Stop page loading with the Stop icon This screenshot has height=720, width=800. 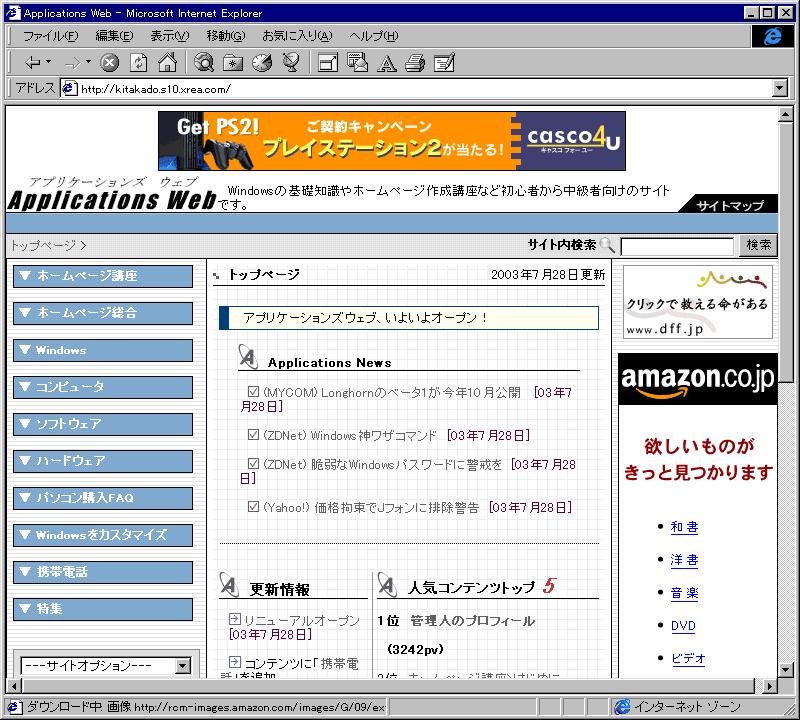[x=109, y=63]
